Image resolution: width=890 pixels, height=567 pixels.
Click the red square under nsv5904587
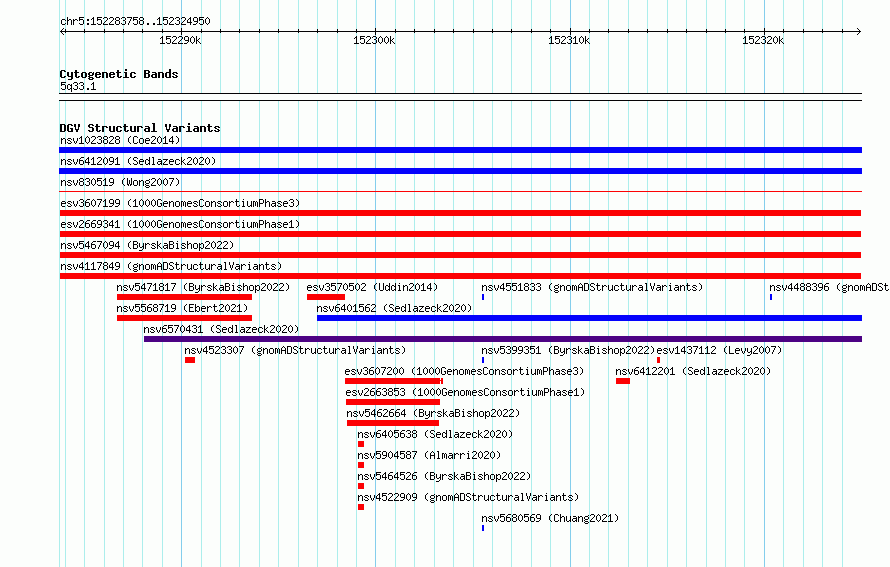click(361, 465)
